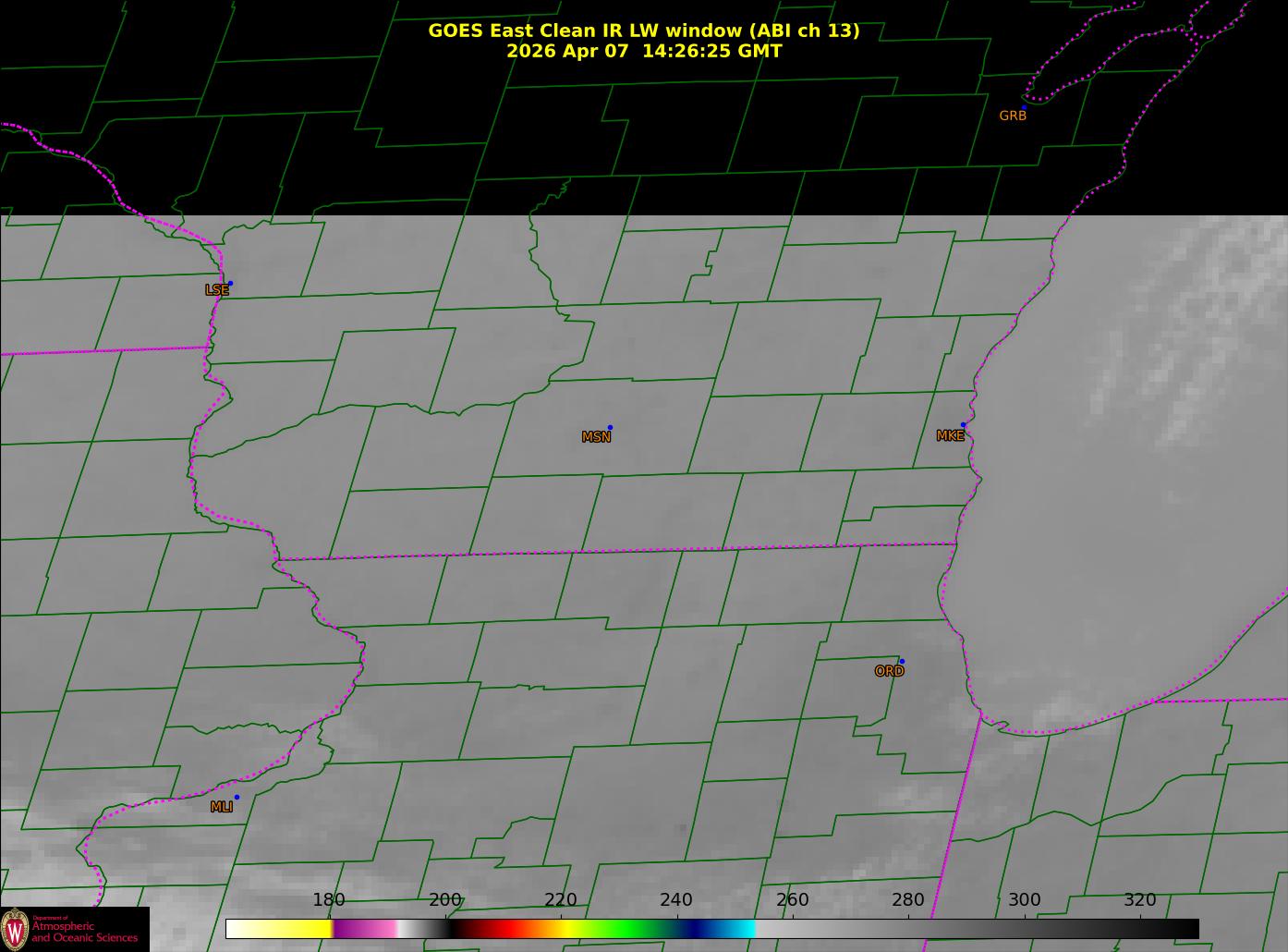This screenshot has height=952, width=1288.
Task: Click the 320 colorbar tick label
Action: point(1140,899)
